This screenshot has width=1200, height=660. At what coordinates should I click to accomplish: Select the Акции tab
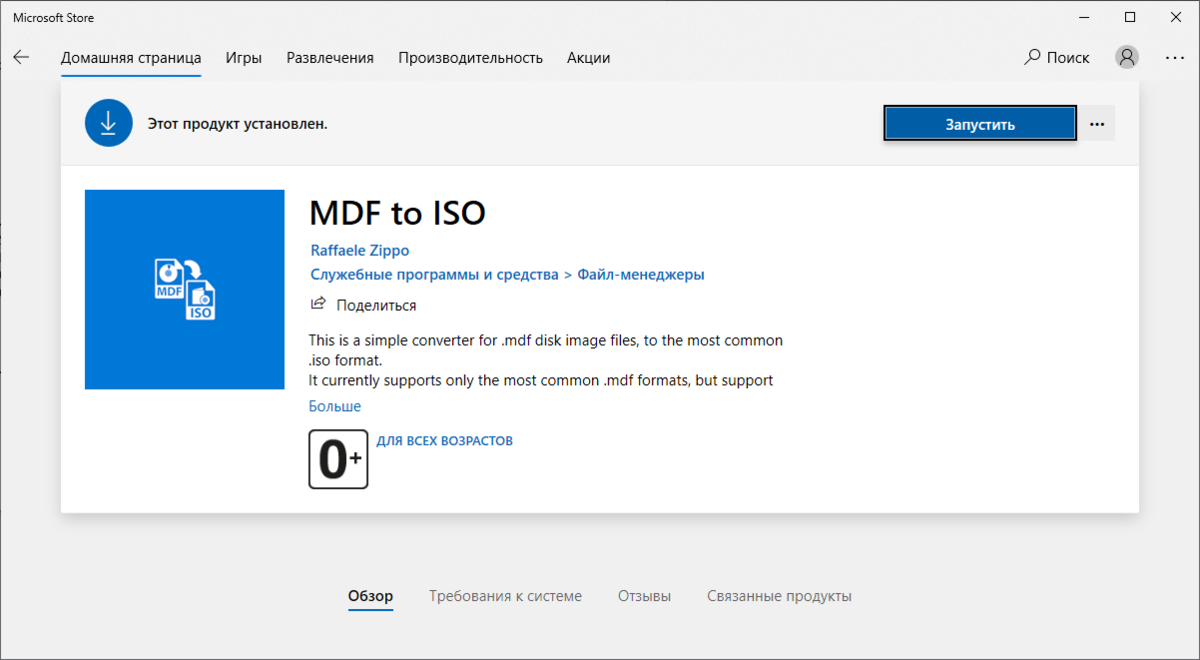tap(588, 58)
